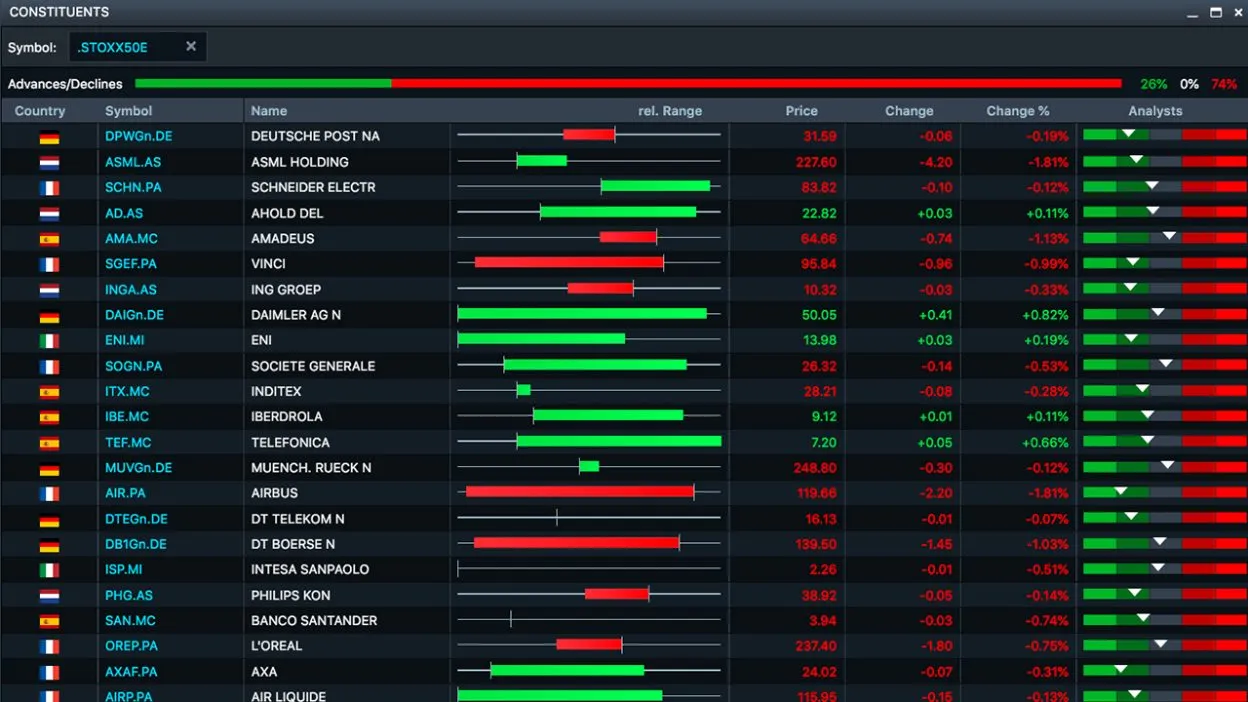The width and height of the screenshot is (1248, 702).
Task: Maximize the Constituents window
Action: (1216, 12)
